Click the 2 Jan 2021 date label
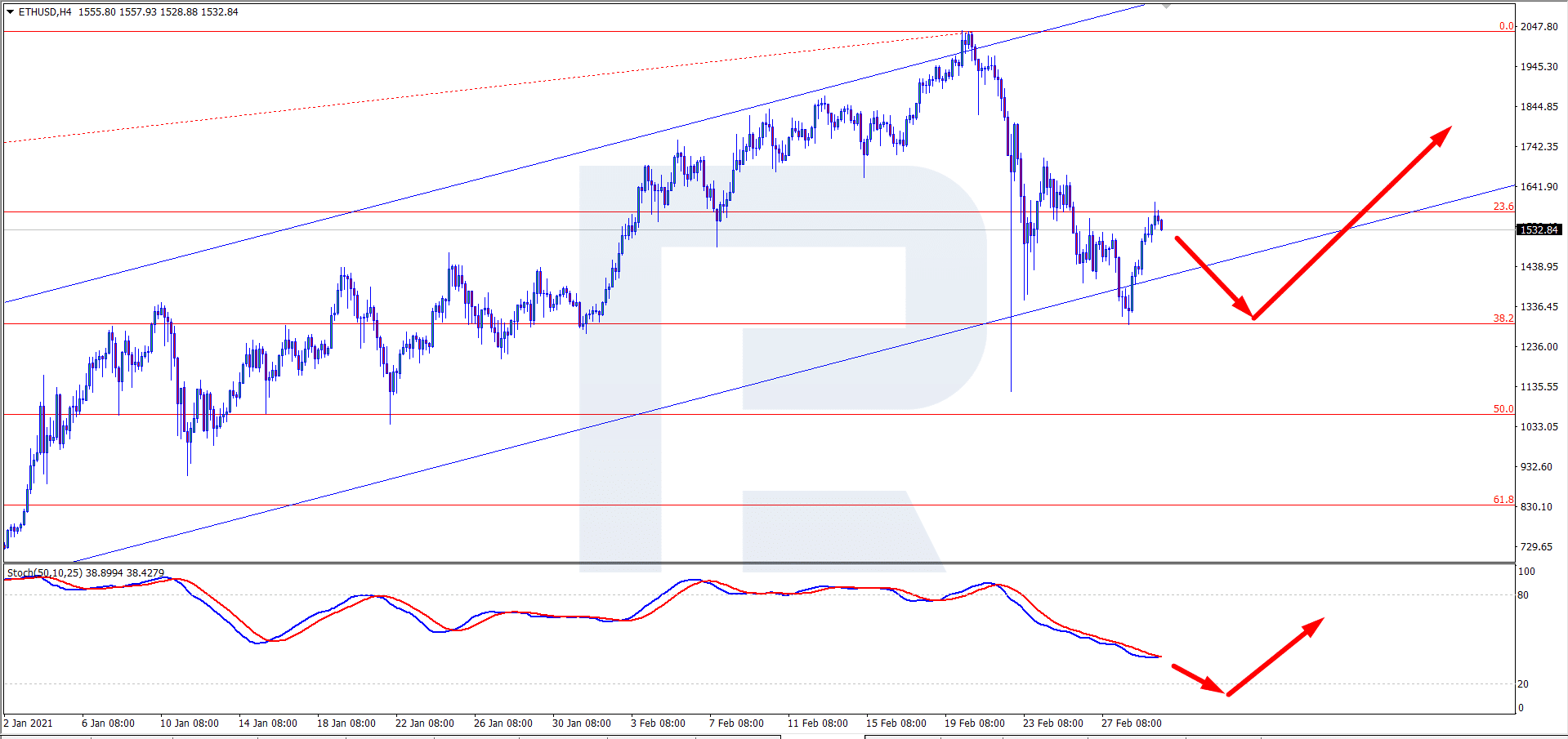 click(29, 723)
